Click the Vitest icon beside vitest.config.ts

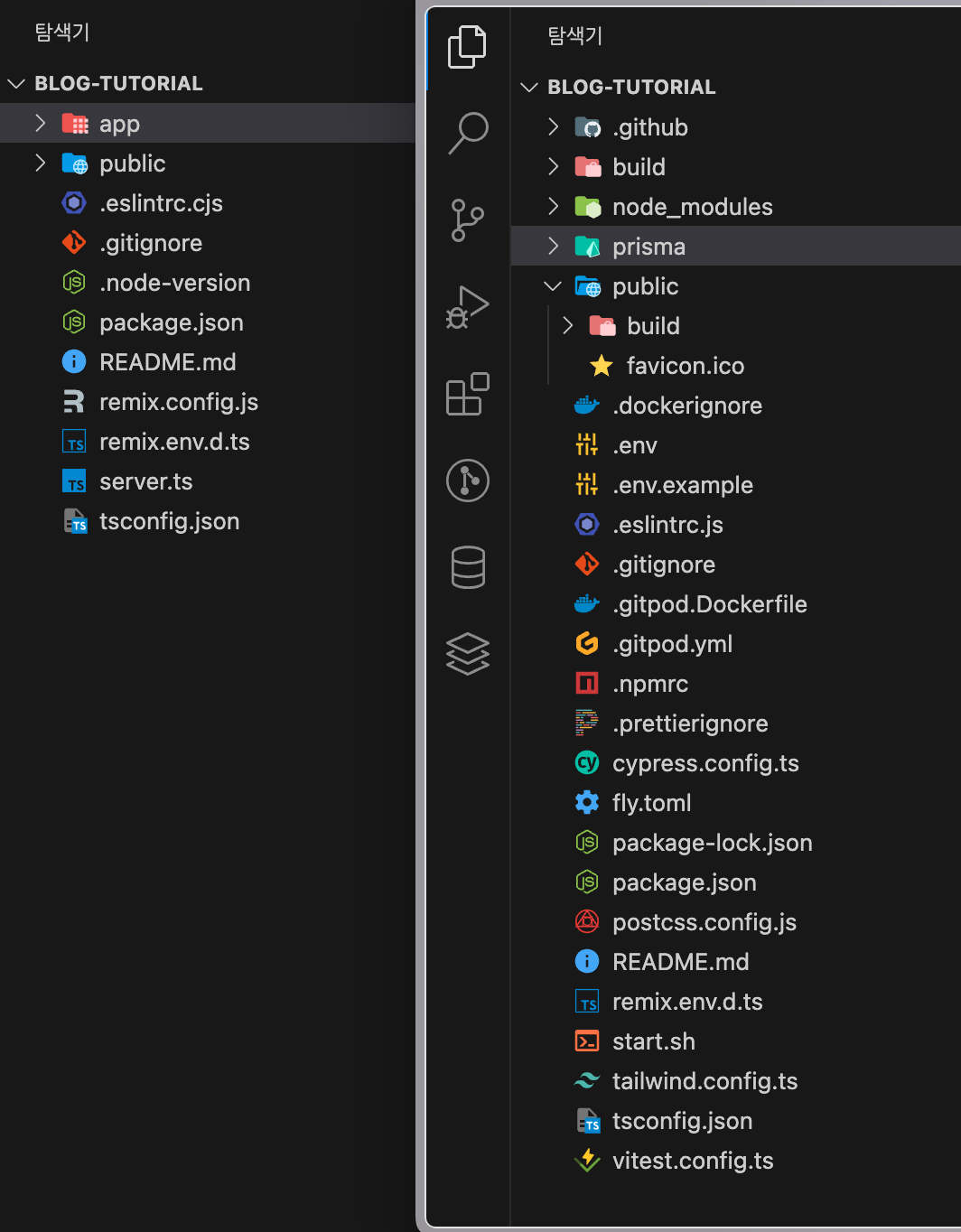[x=587, y=1161]
